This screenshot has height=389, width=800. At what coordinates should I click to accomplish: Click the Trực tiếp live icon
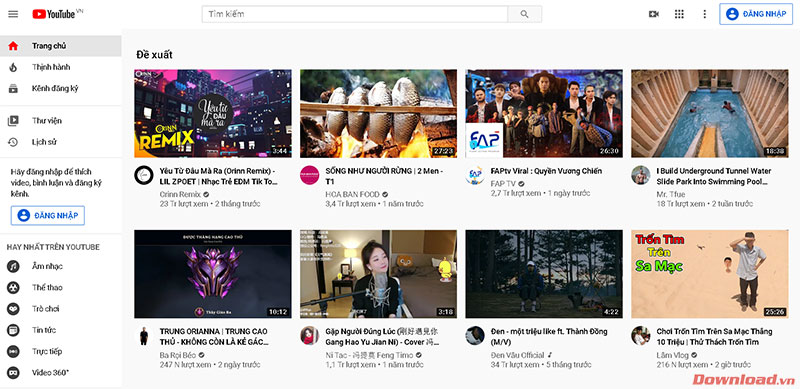tap(13, 352)
